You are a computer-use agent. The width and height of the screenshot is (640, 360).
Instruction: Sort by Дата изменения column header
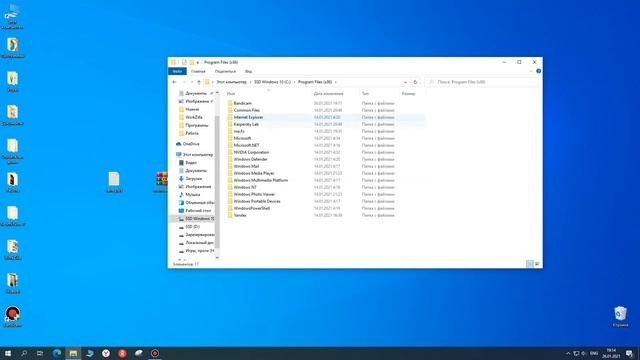pos(329,94)
